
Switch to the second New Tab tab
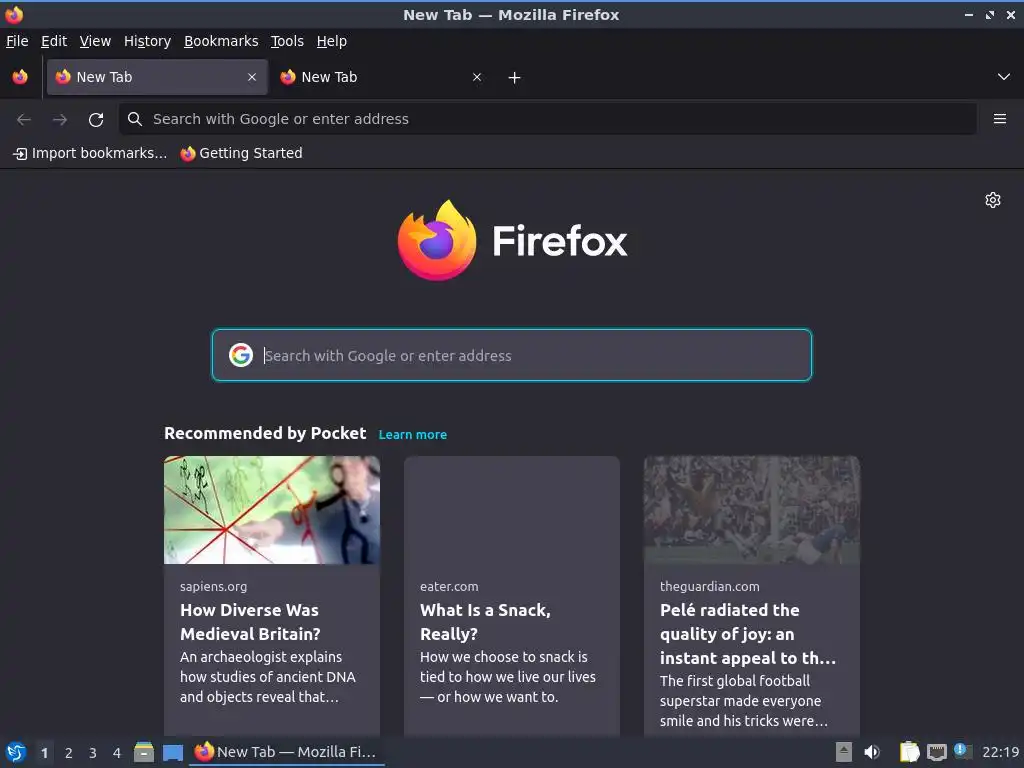click(382, 77)
